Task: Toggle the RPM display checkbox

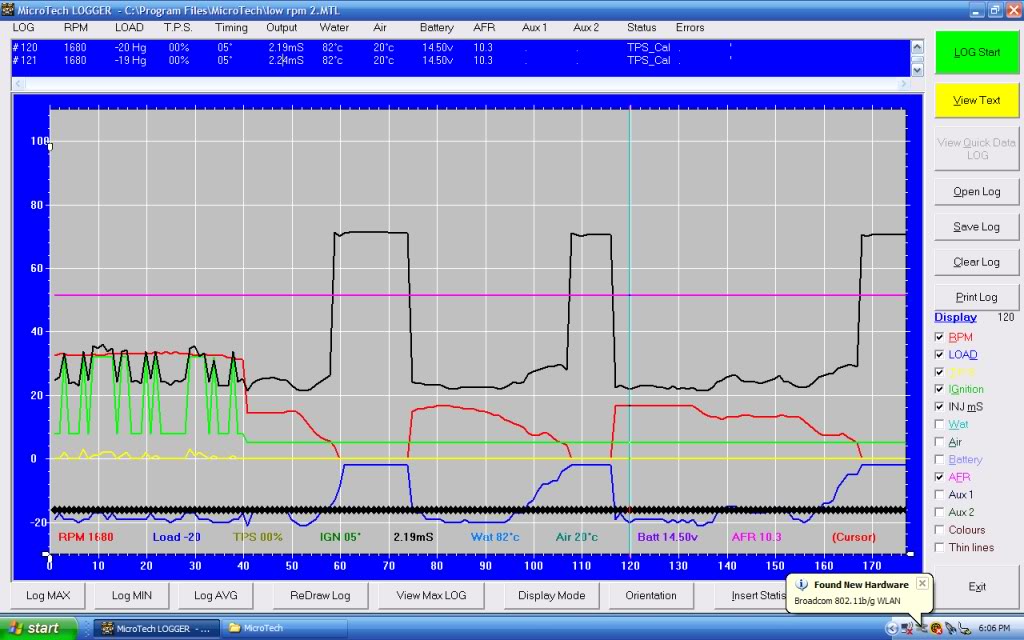Action: [939, 337]
